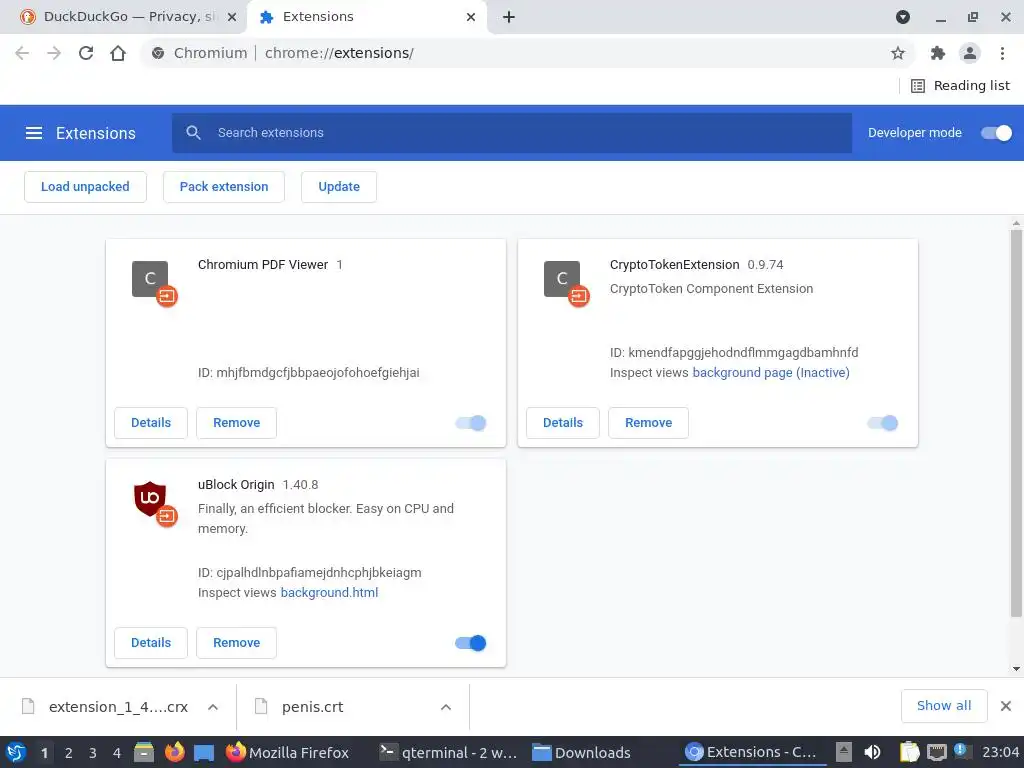Open Details for uBlock Origin
This screenshot has height=768, width=1024.
(x=151, y=643)
